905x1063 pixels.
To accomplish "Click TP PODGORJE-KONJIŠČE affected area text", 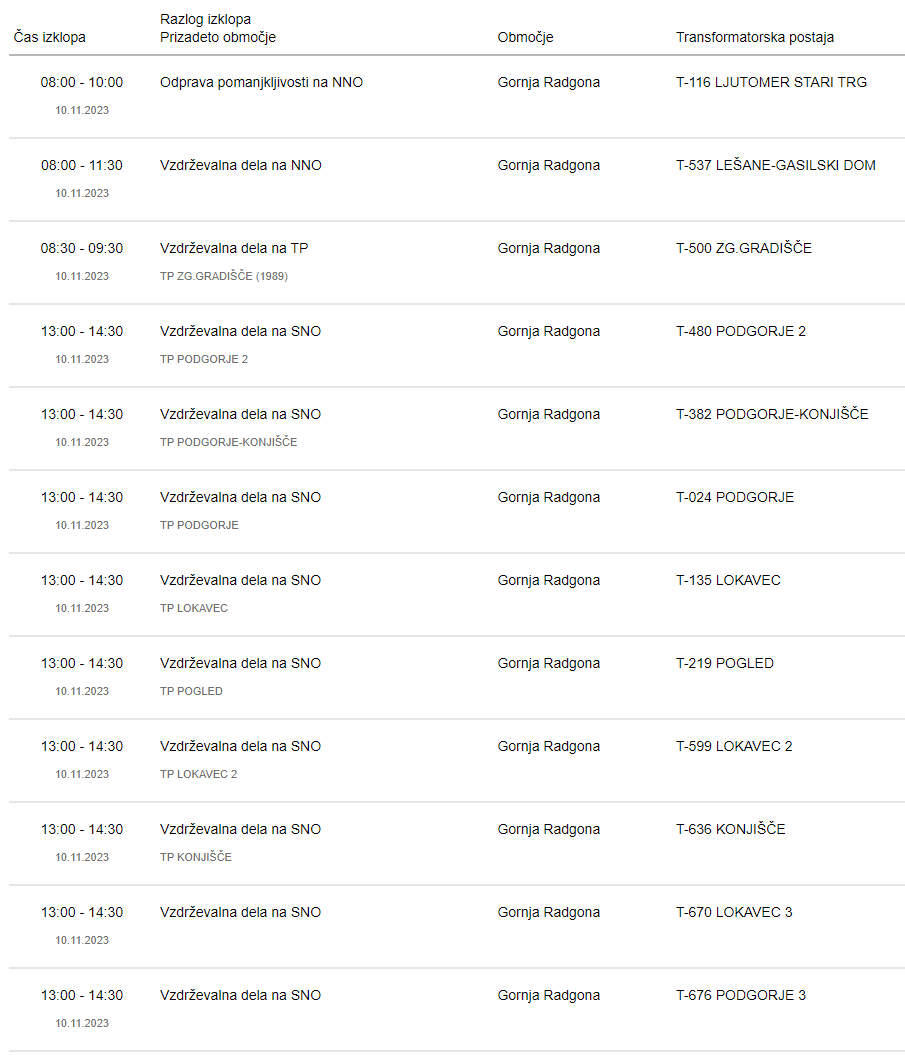I will click(228, 442).
